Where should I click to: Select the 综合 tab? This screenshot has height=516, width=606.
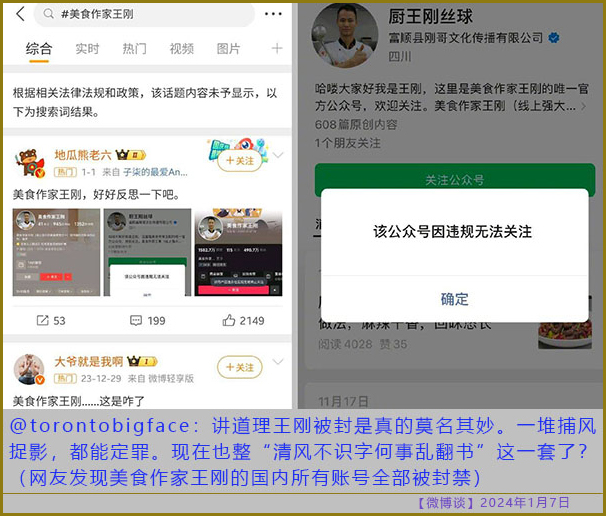coord(39,49)
